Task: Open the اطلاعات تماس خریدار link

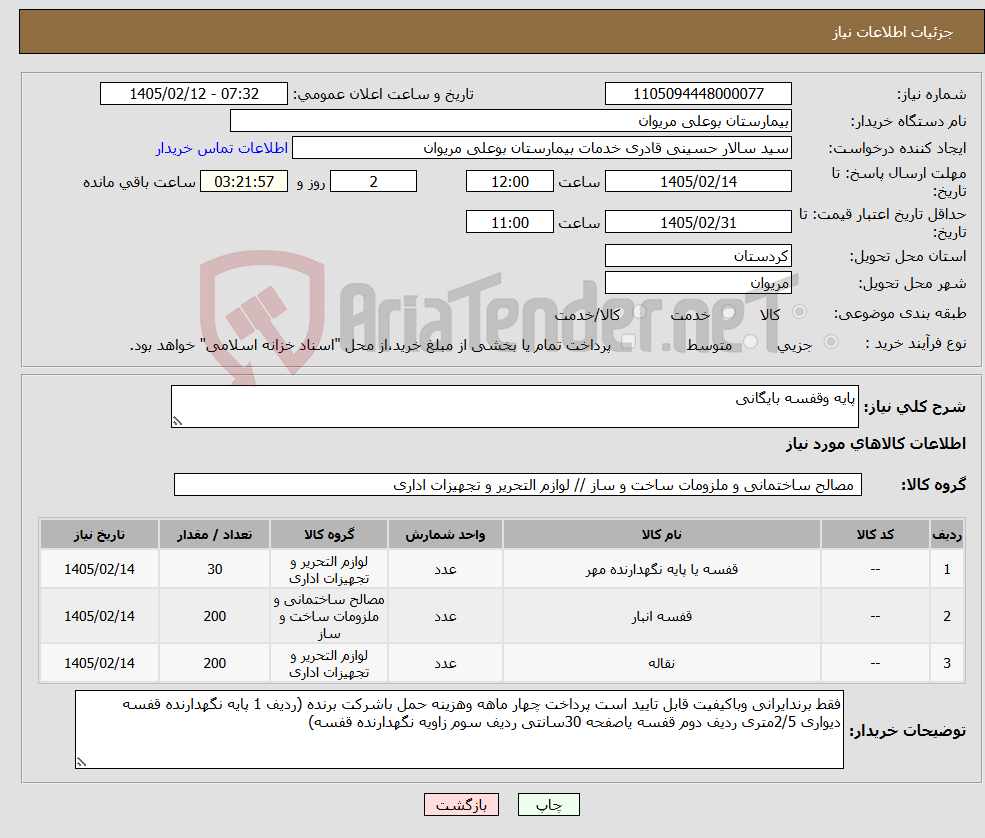Action: click(x=222, y=148)
